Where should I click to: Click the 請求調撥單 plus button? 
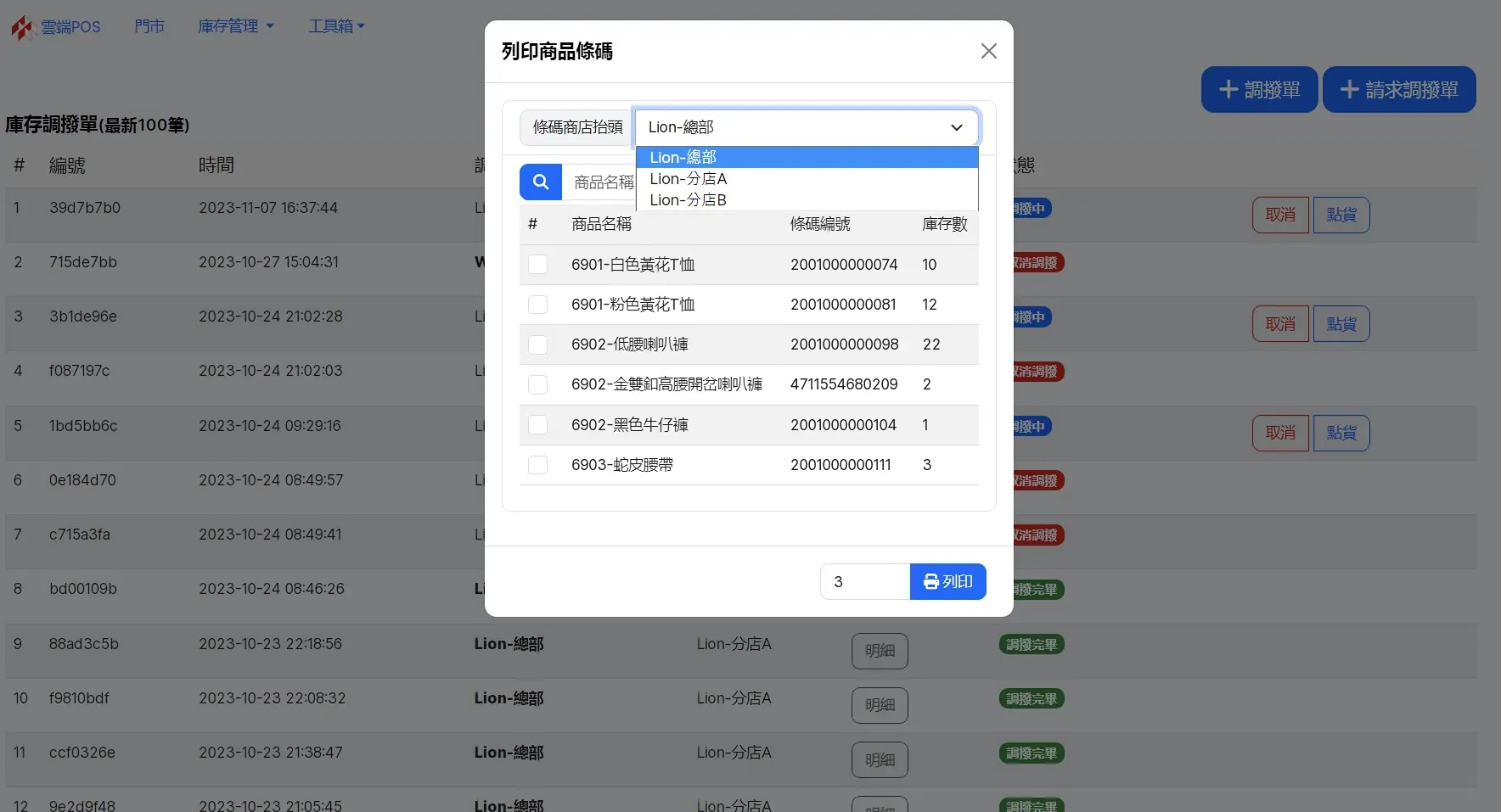point(1398,90)
